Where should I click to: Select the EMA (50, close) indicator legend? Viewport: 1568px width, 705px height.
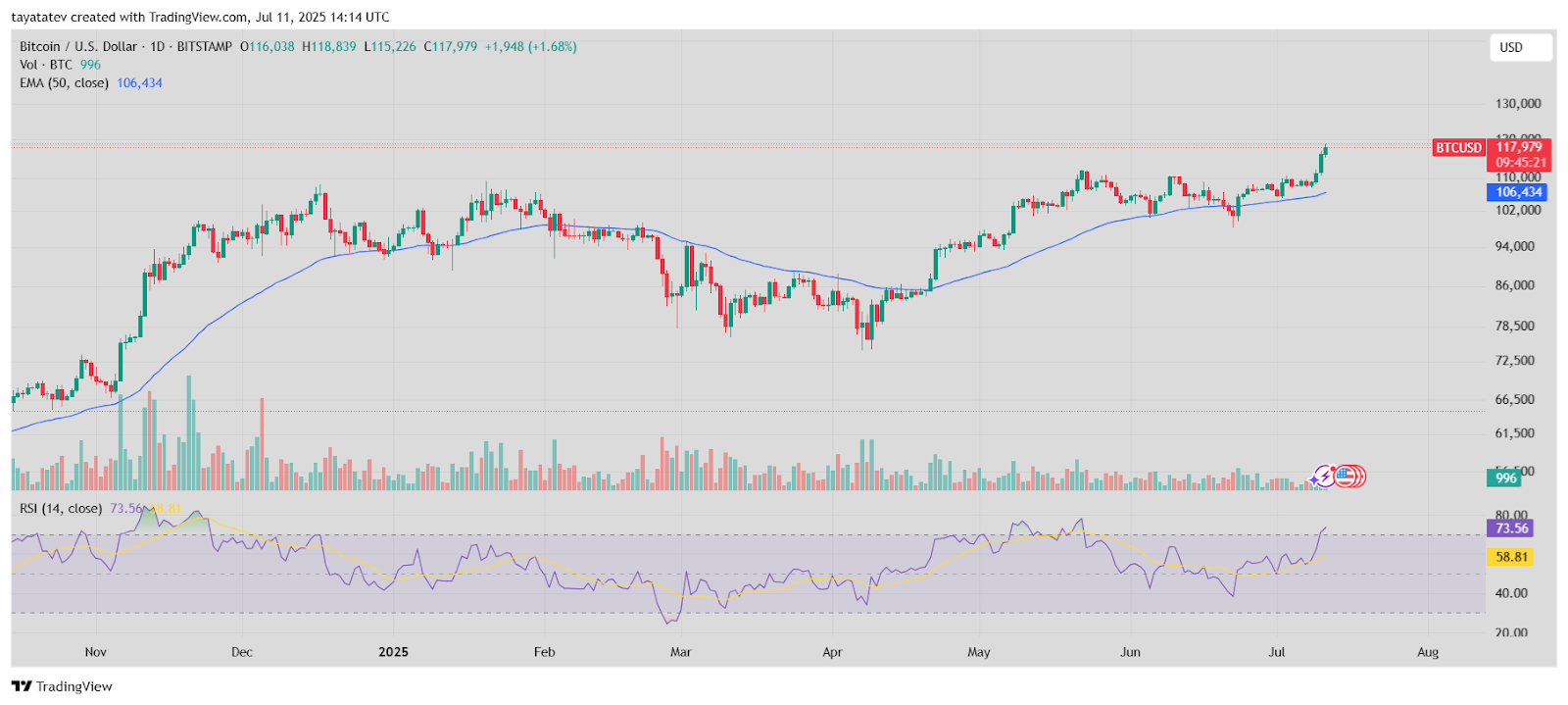(x=64, y=83)
